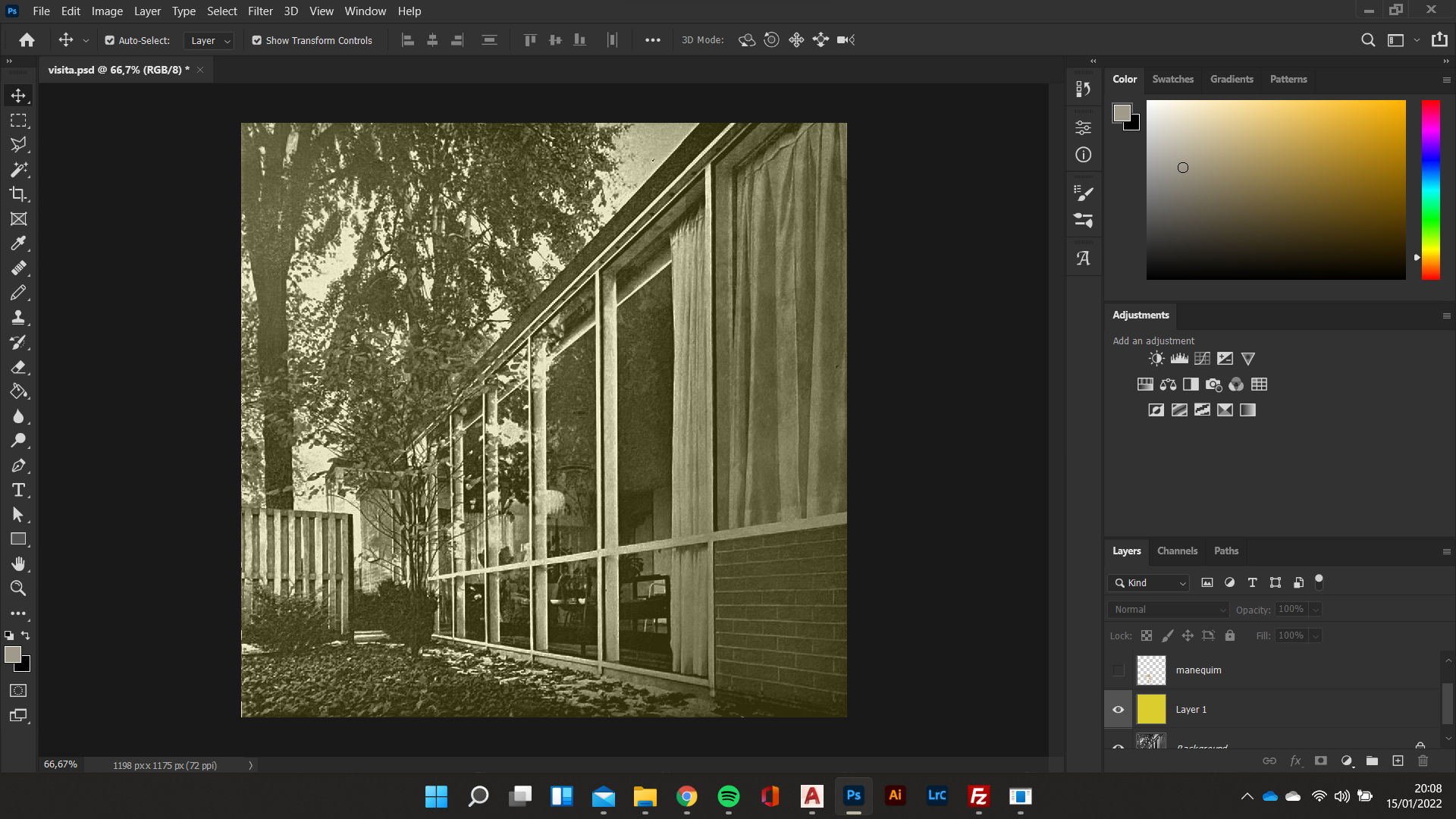Add a Hue/Saturation adjustment

(1145, 384)
